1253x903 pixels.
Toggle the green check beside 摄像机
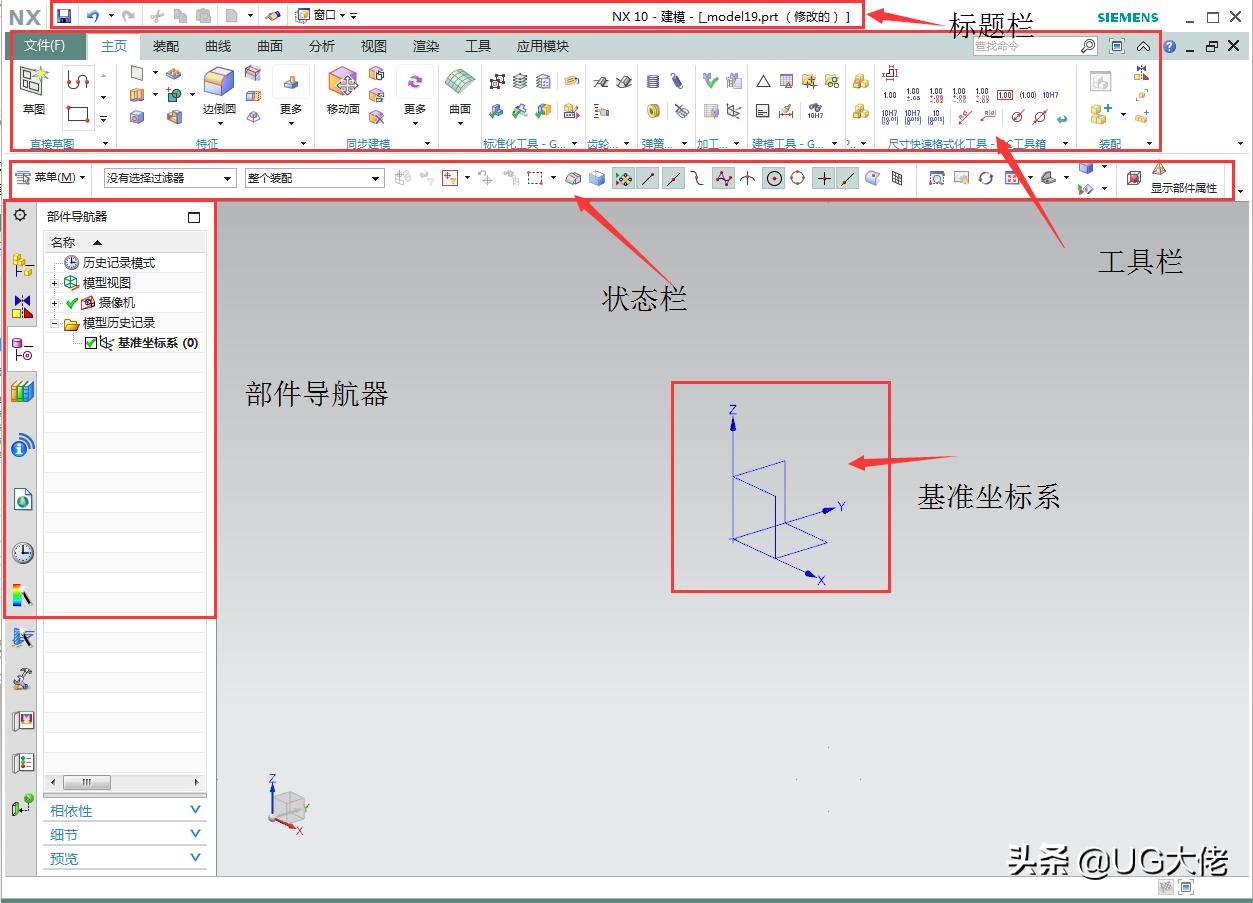(72, 302)
